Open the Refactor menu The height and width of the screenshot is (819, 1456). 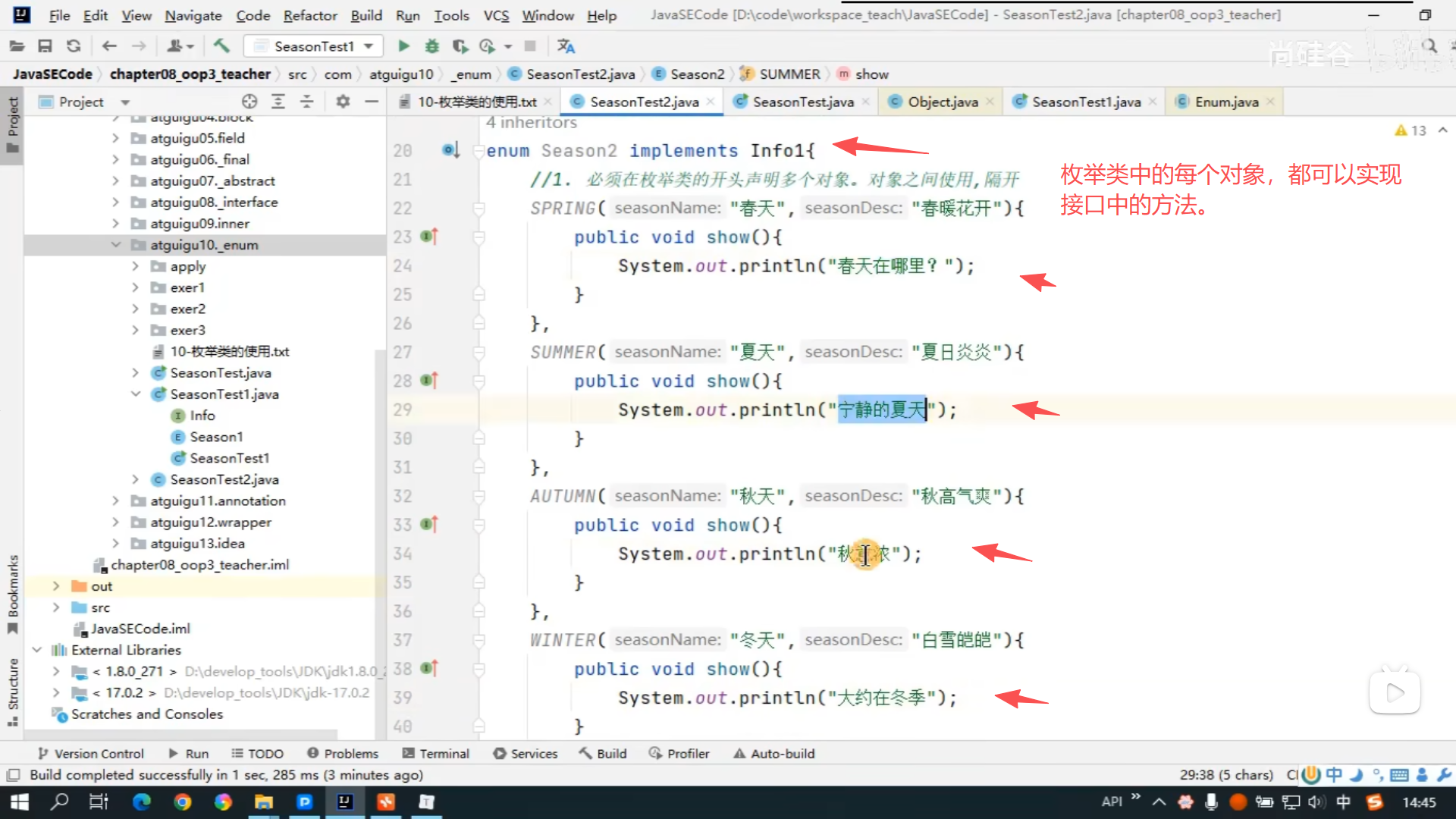point(309,15)
